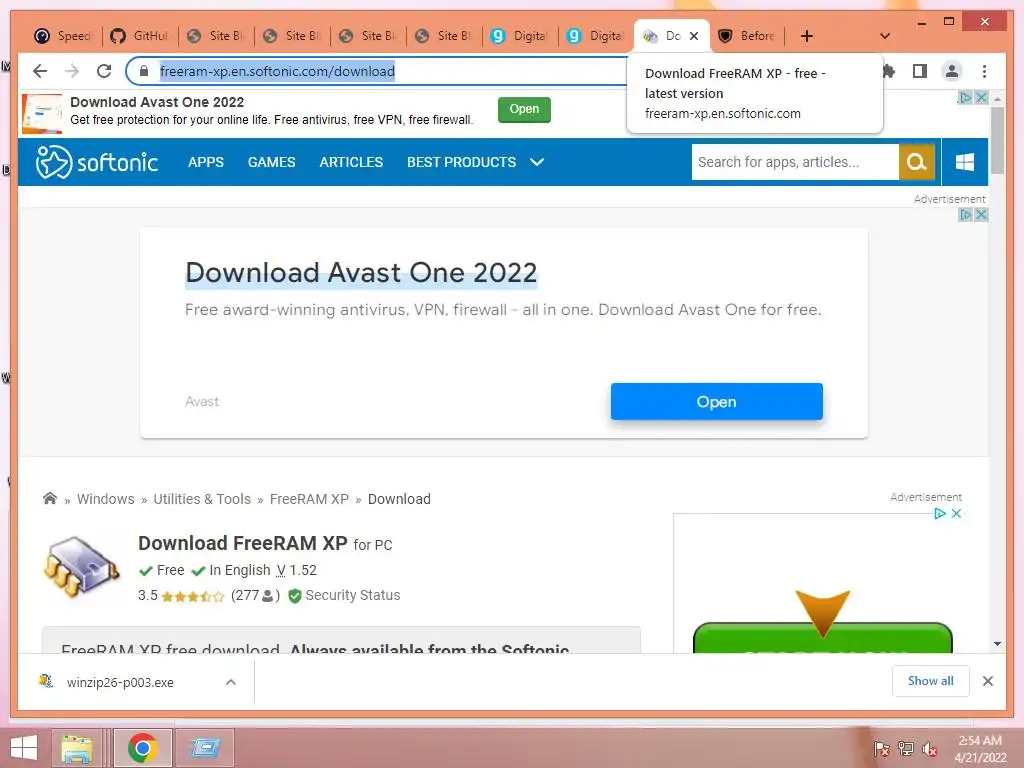The image size is (1024, 768).
Task: Open winzip26-p003.exe download item
Action: [120, 682]
